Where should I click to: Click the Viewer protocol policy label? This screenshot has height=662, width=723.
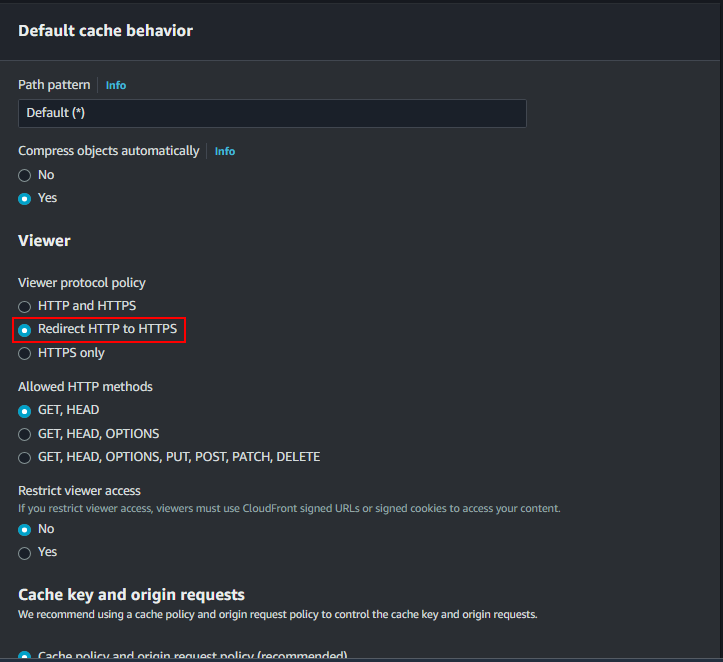(x=82, y=283)
